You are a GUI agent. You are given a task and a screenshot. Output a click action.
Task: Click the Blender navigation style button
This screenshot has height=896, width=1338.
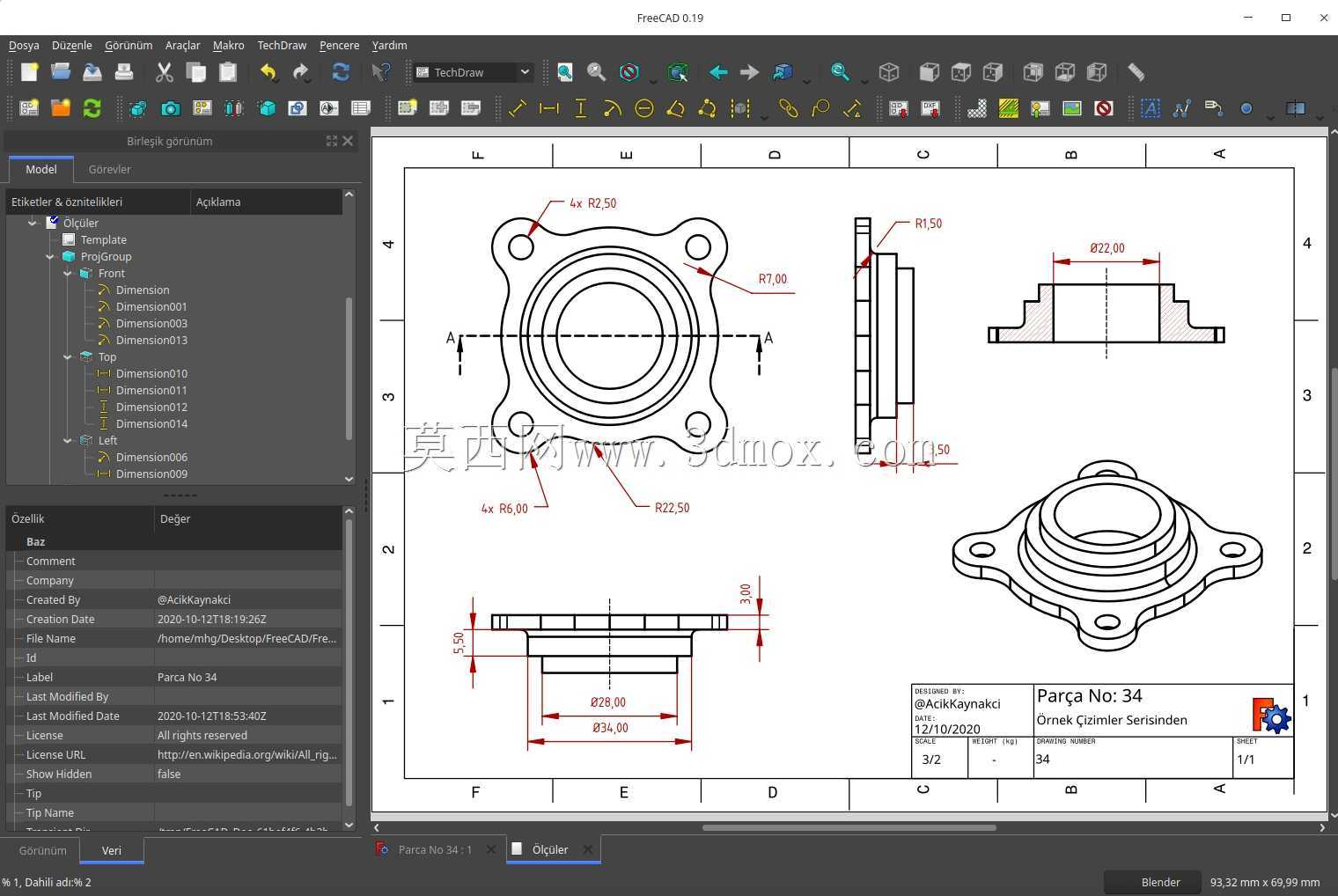pyautogui.click(x=1151, y=882)
